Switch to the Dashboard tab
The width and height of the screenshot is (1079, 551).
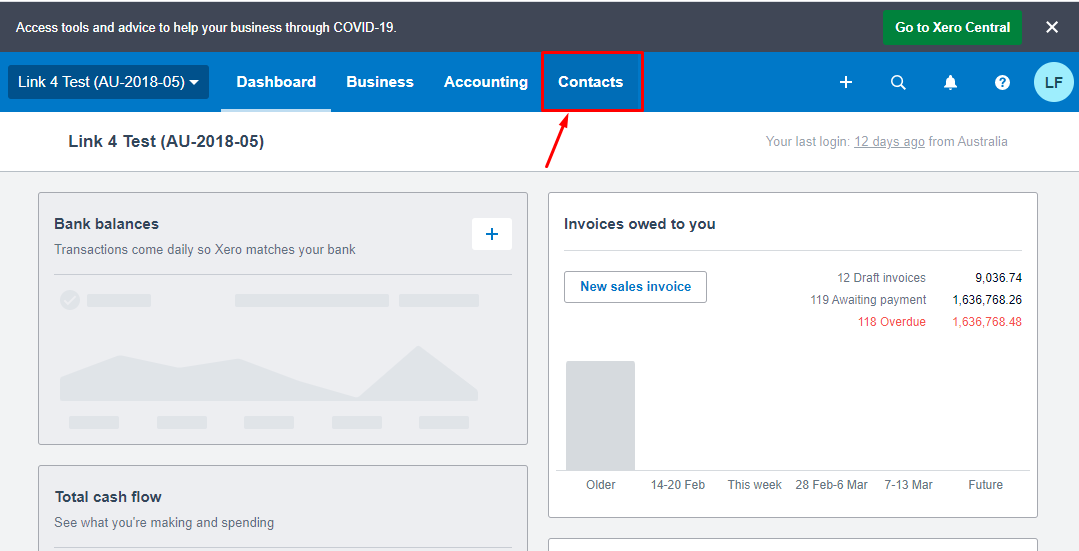tap(276, 82)
